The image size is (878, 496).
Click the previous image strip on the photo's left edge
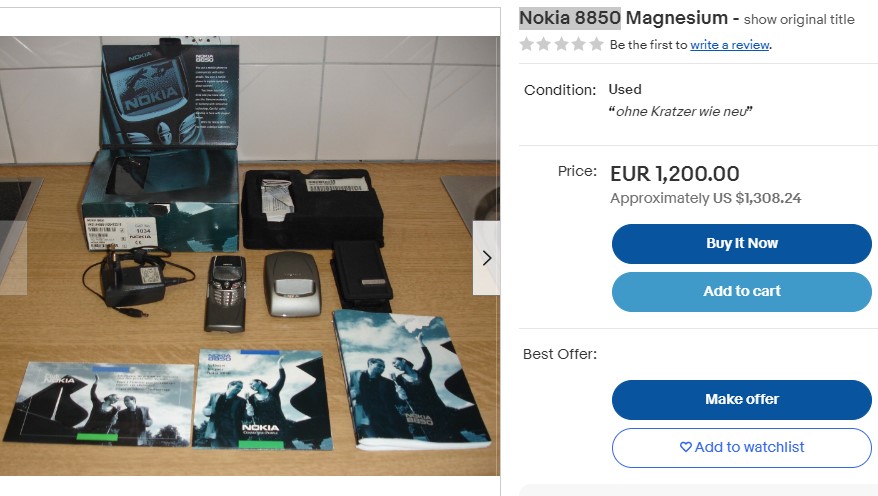[13, 258]
